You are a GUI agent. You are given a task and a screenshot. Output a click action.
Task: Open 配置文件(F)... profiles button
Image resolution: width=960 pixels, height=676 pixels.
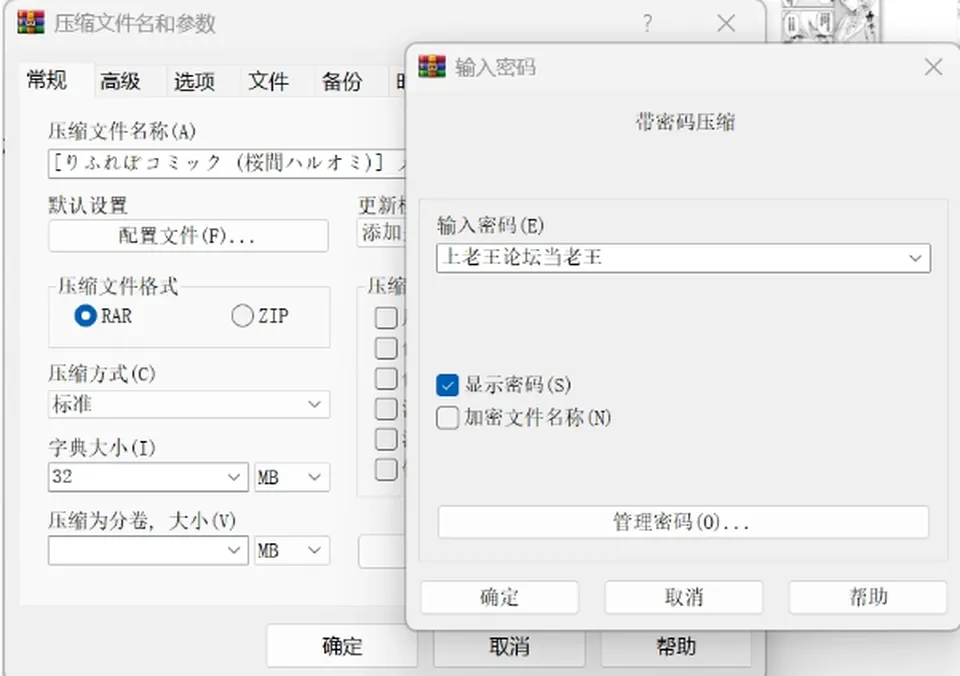click(188, 236)
